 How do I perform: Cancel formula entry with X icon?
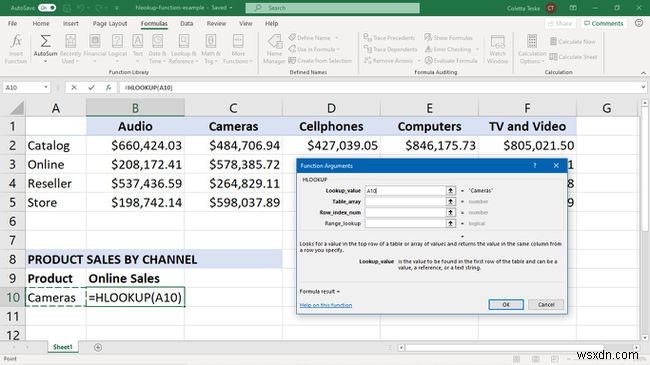pyautogui.click(x=74, y=88)
